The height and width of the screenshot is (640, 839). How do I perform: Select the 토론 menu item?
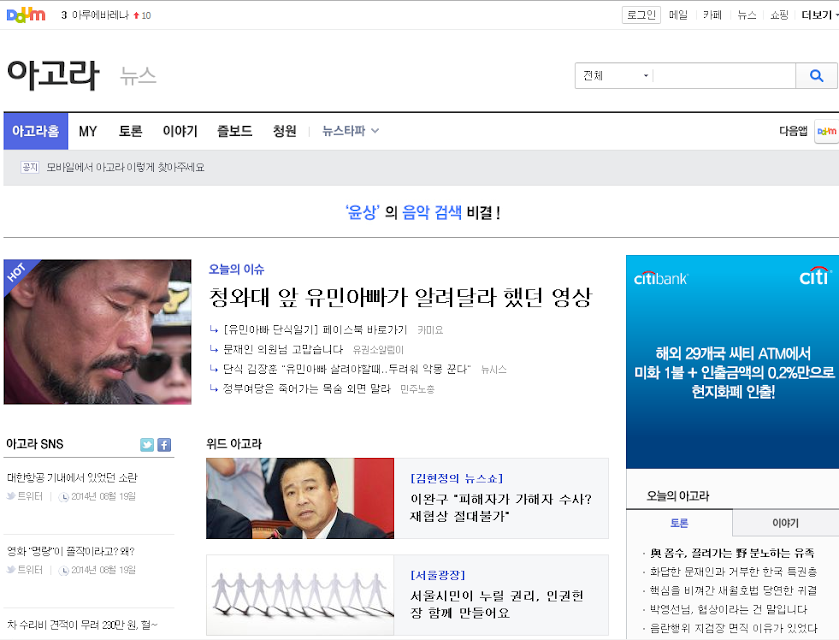point(131,131)
